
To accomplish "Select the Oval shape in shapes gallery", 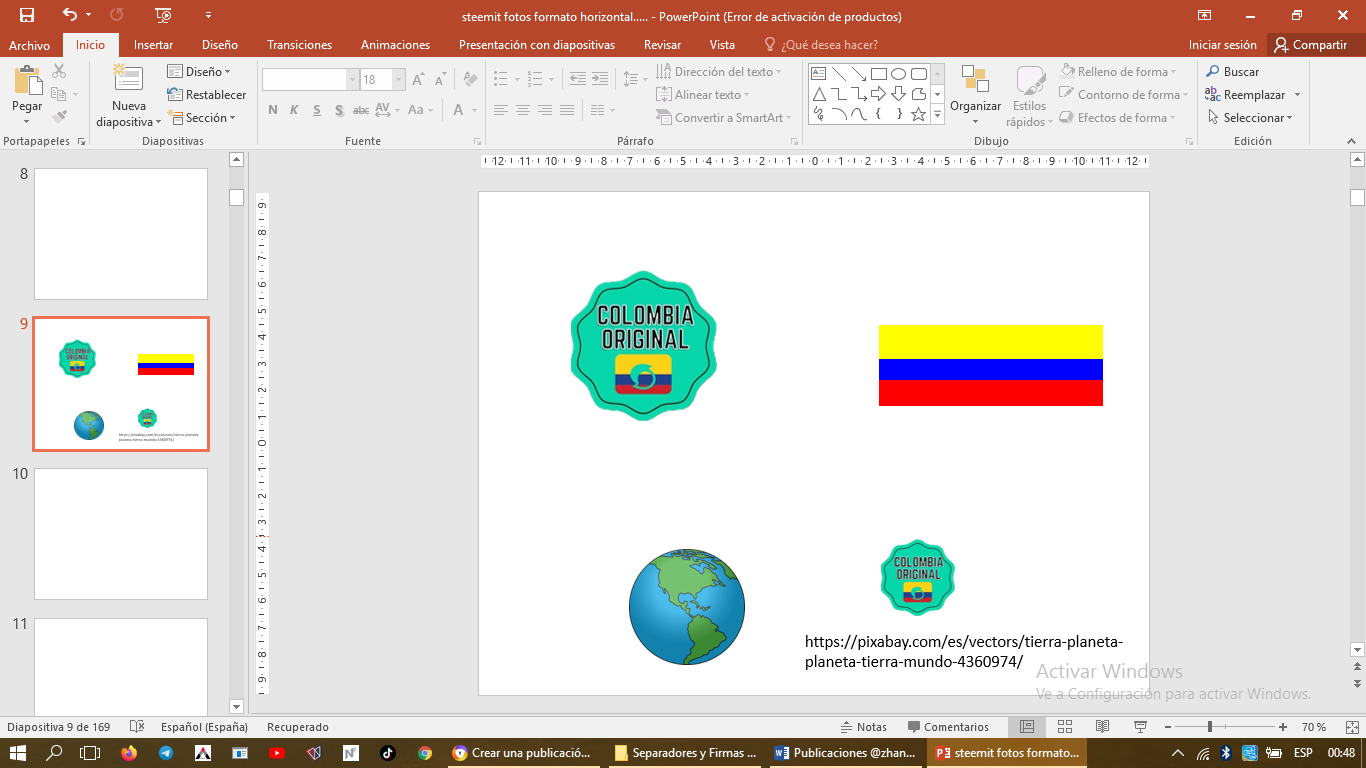I will point(898,74).
